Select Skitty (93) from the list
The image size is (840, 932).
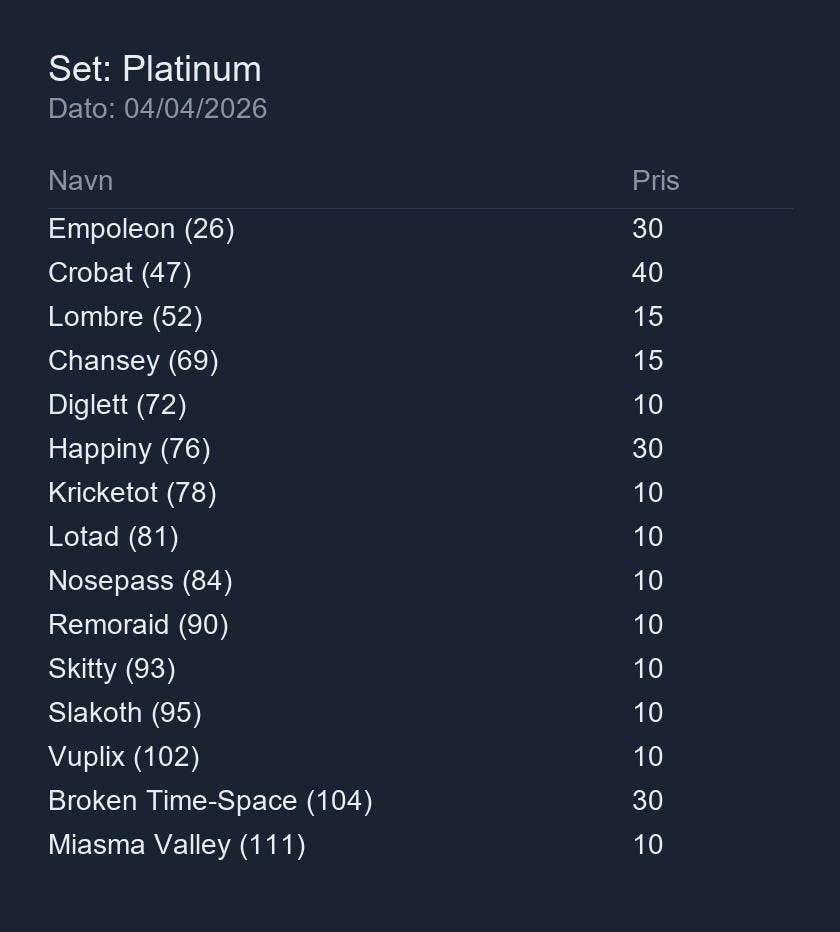[x=112, y=669]
